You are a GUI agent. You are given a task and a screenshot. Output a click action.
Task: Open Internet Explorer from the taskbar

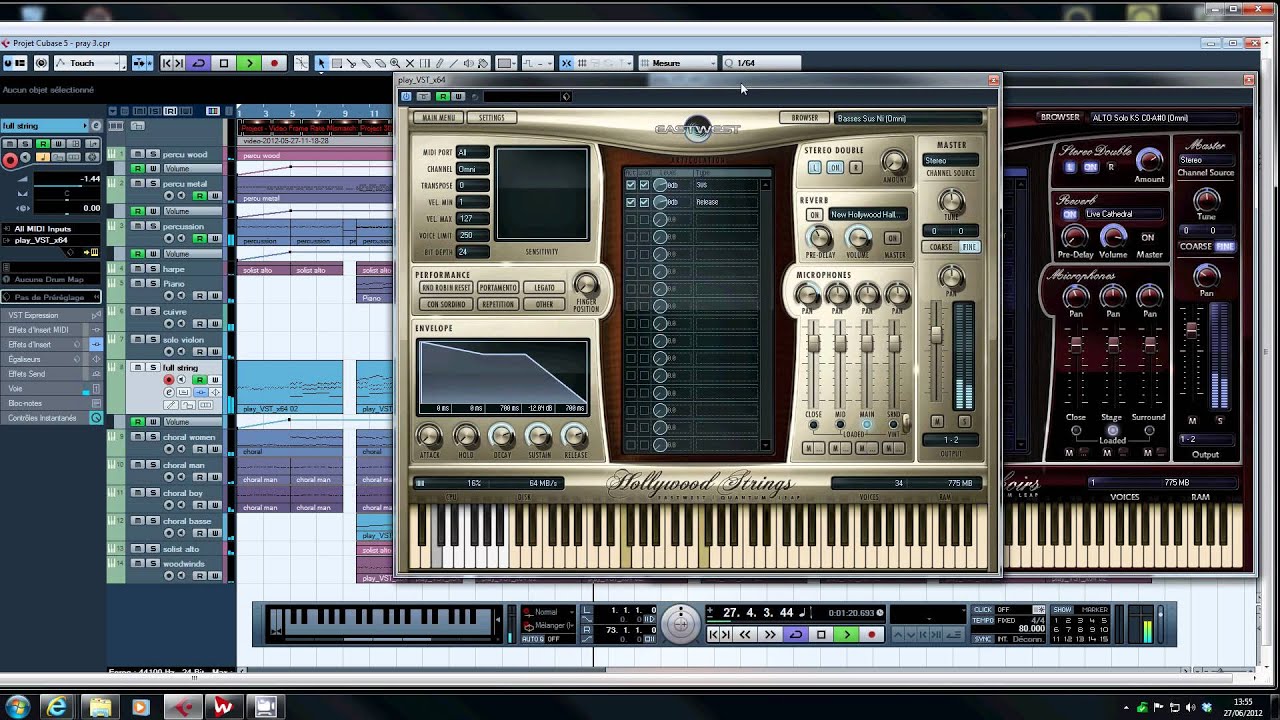click(x=57, y=707)
